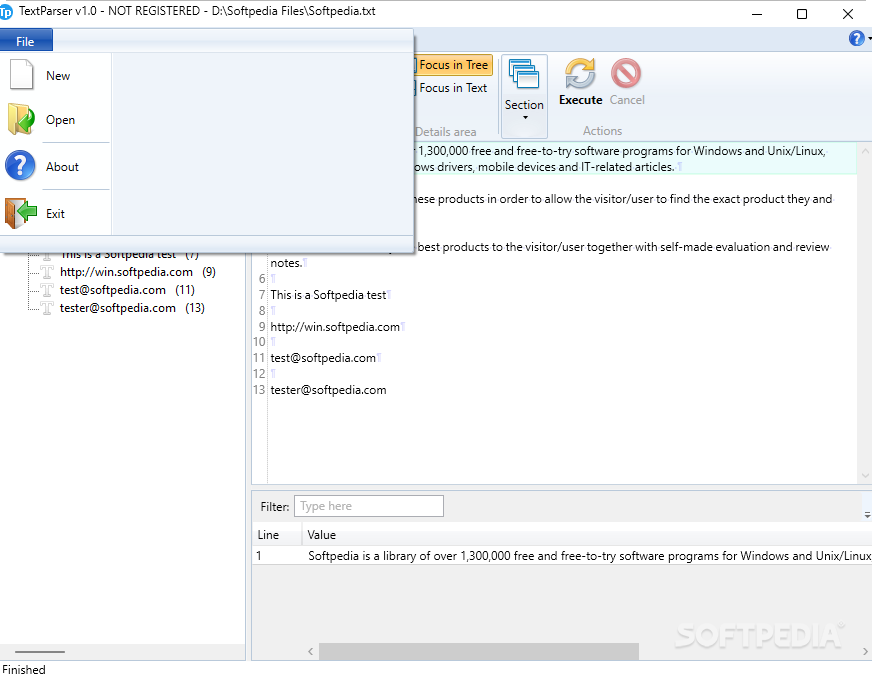Click line 11 test@softpedia.com in editor
This screenshot has height=674, width=872.
point(323,358)
